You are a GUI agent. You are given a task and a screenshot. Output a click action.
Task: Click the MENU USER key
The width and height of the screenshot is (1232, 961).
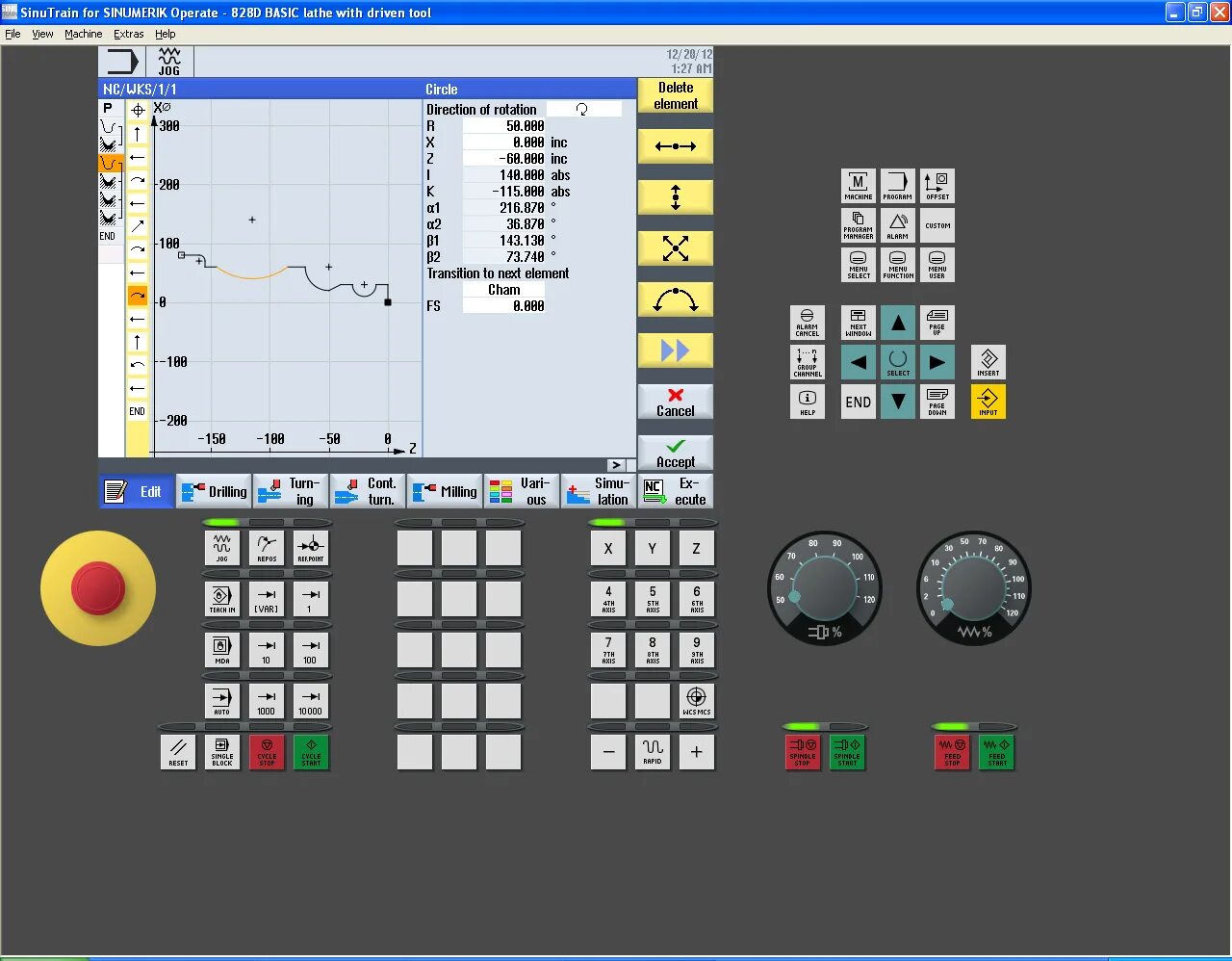(x=937, y=265)
